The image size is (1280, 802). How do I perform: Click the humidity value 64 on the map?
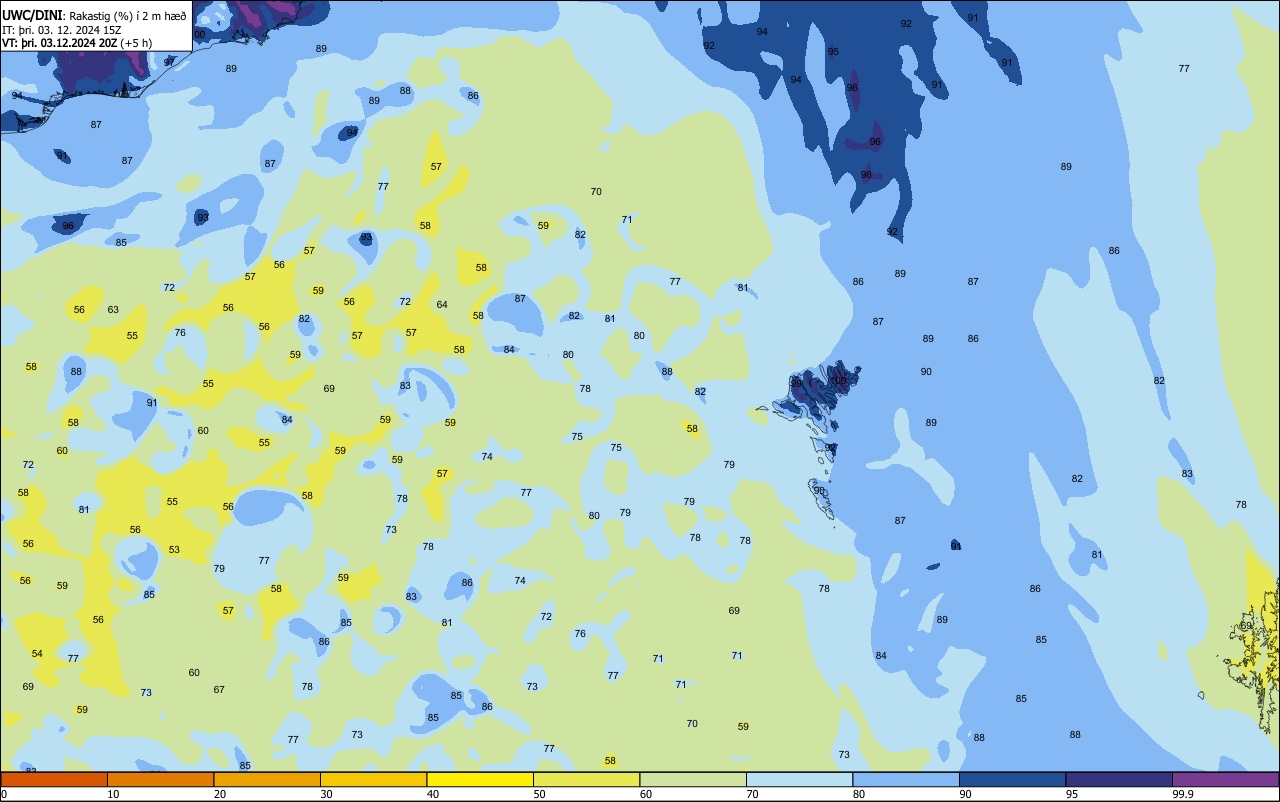point(442,304)
